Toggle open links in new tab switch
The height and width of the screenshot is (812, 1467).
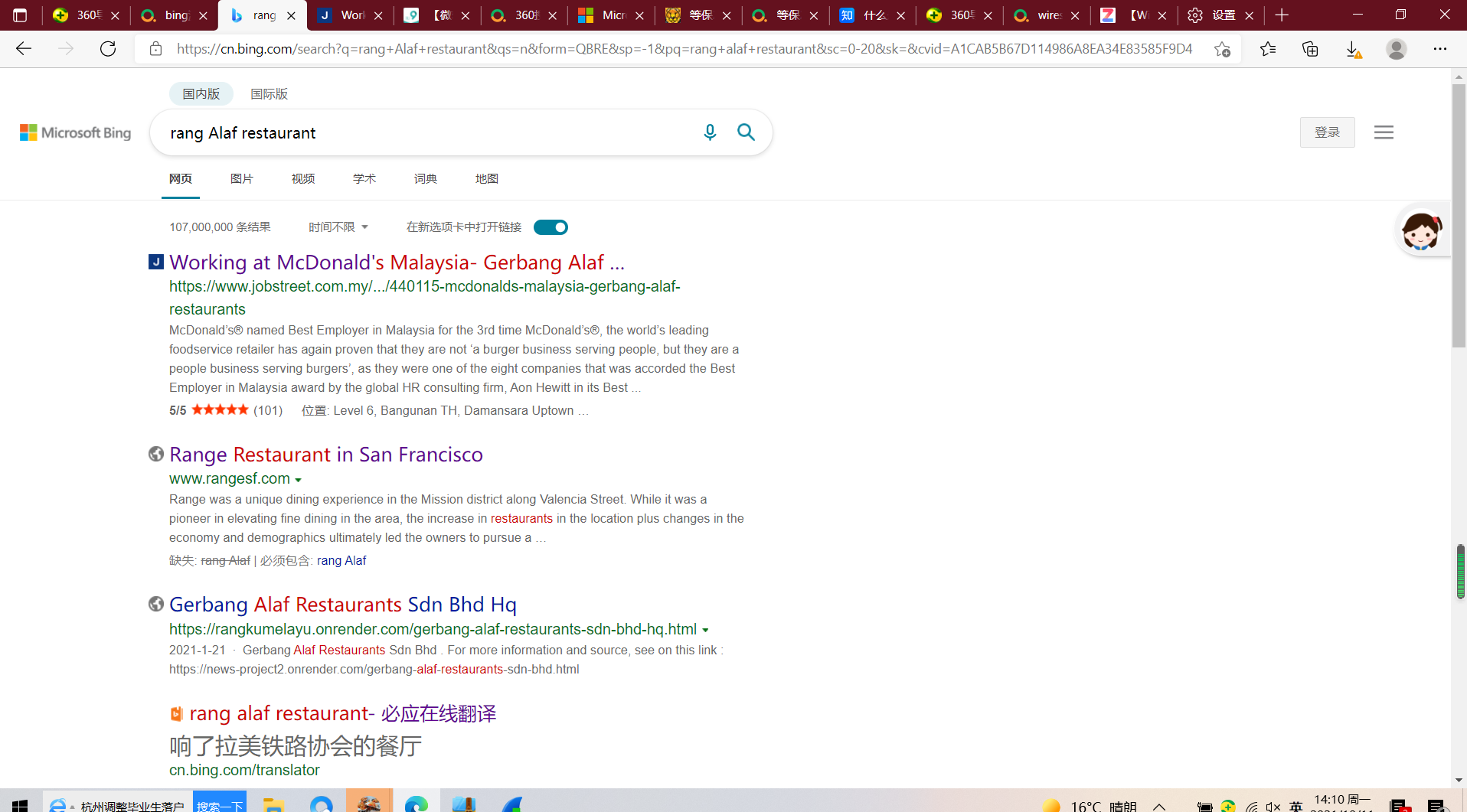[551, 227]
